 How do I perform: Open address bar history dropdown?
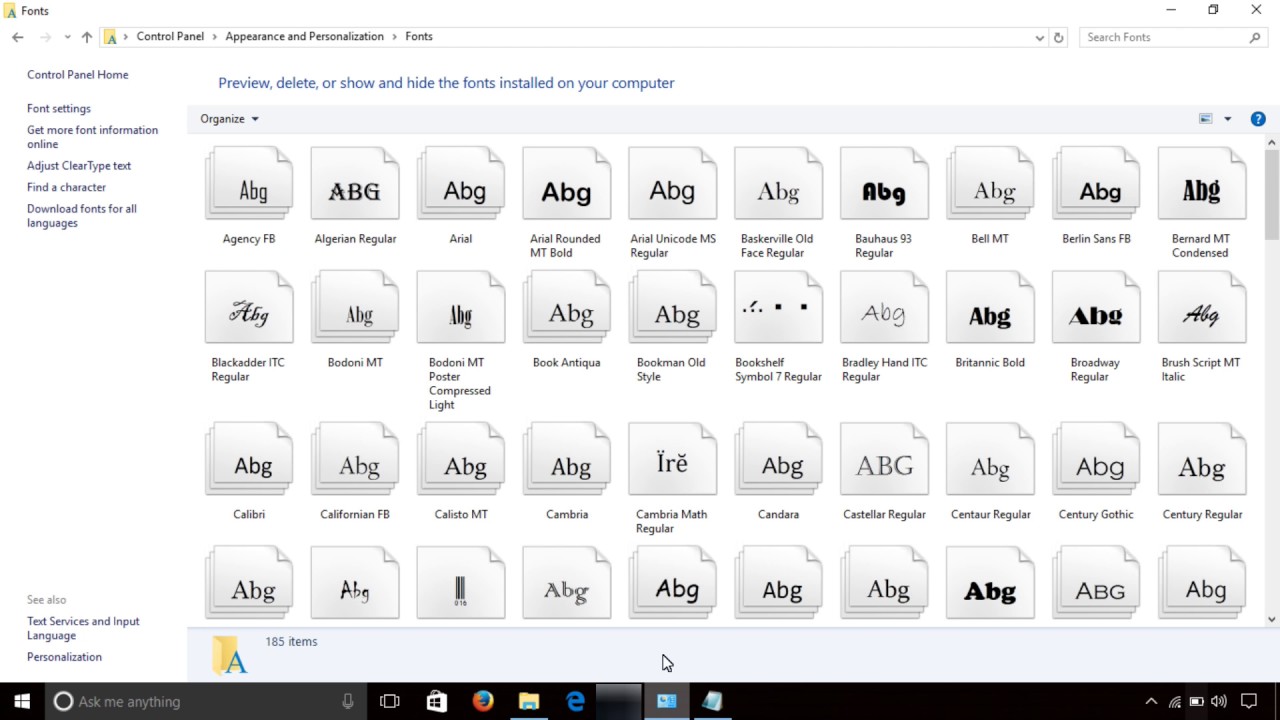(1040, 37)
